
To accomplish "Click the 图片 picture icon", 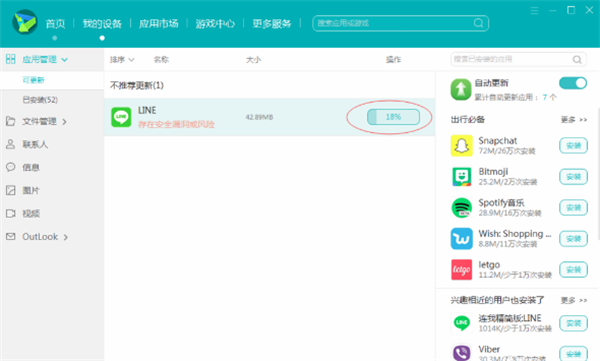I will [x=11, y=190].
